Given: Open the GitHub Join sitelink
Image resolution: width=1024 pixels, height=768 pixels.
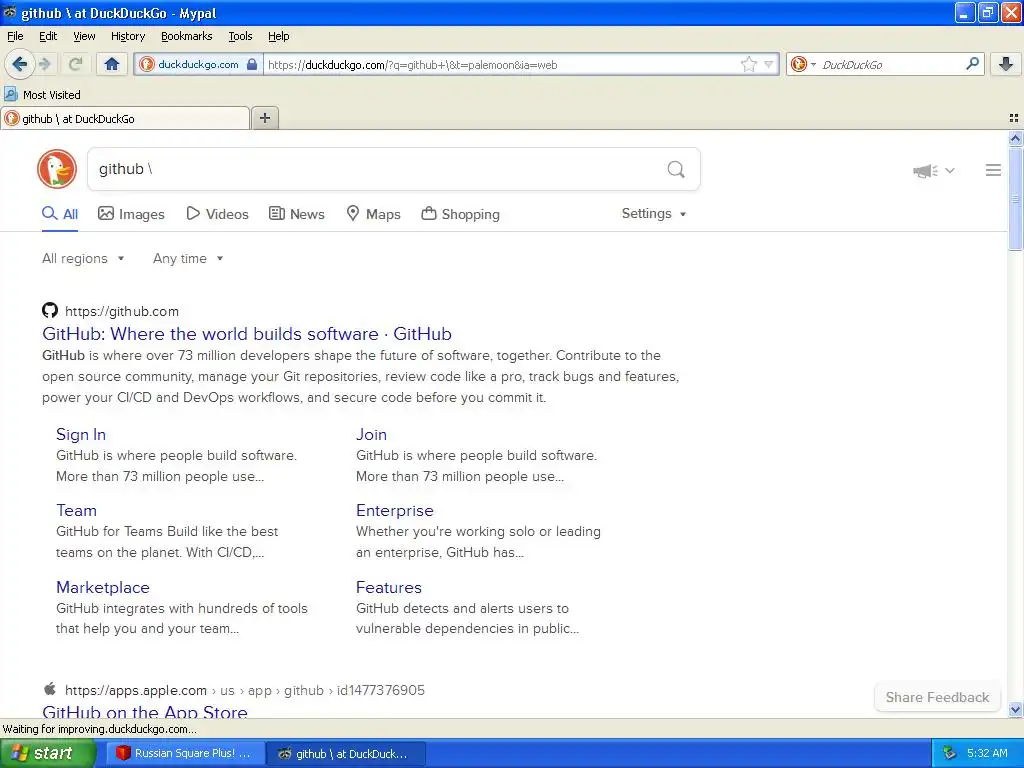Looking at the screenshot, I should 371,434.
